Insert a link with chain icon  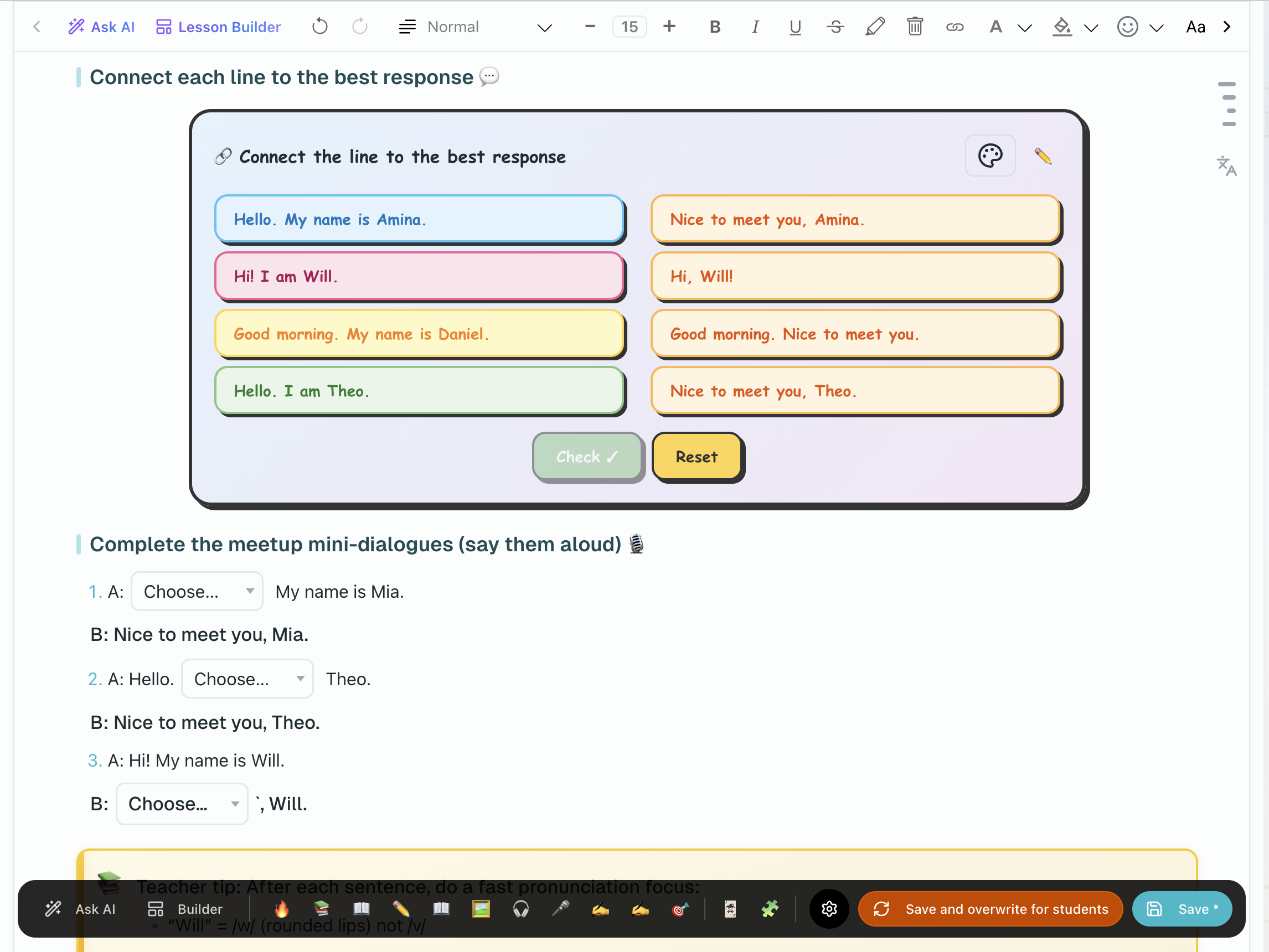point(955,27)
